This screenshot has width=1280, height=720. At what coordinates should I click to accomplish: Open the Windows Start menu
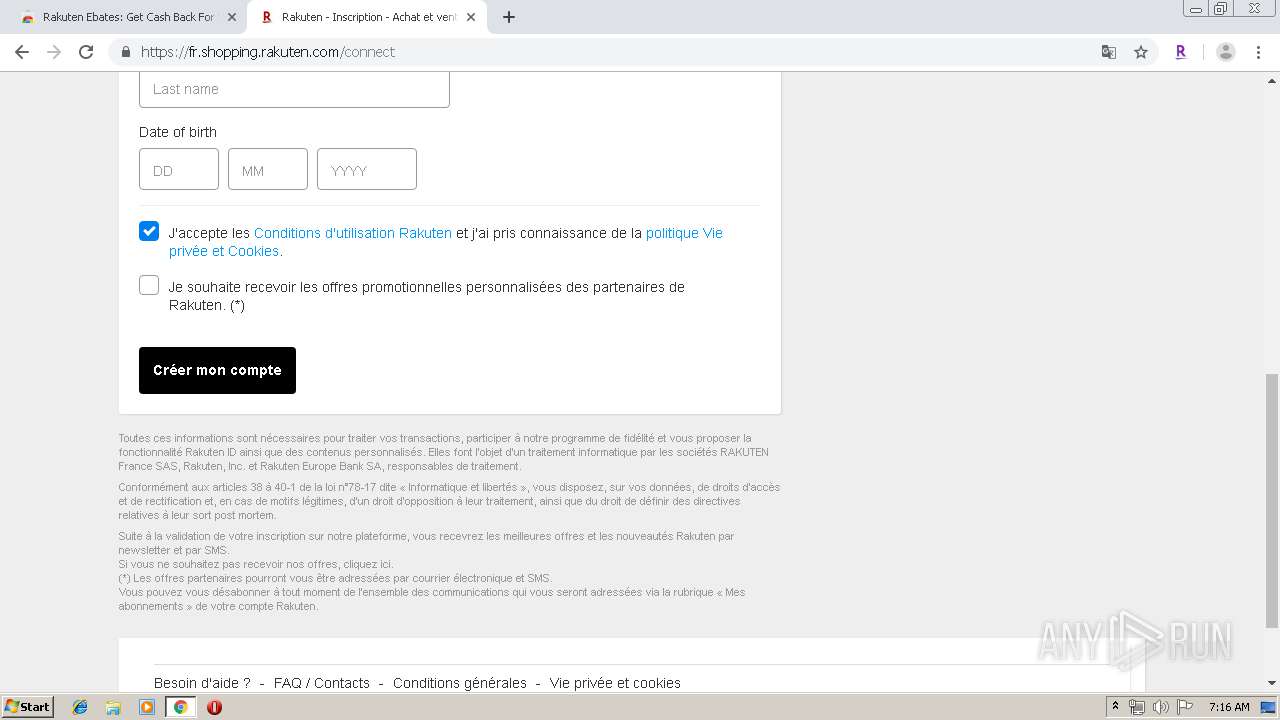pyautogui.click(x=27, y=707)
